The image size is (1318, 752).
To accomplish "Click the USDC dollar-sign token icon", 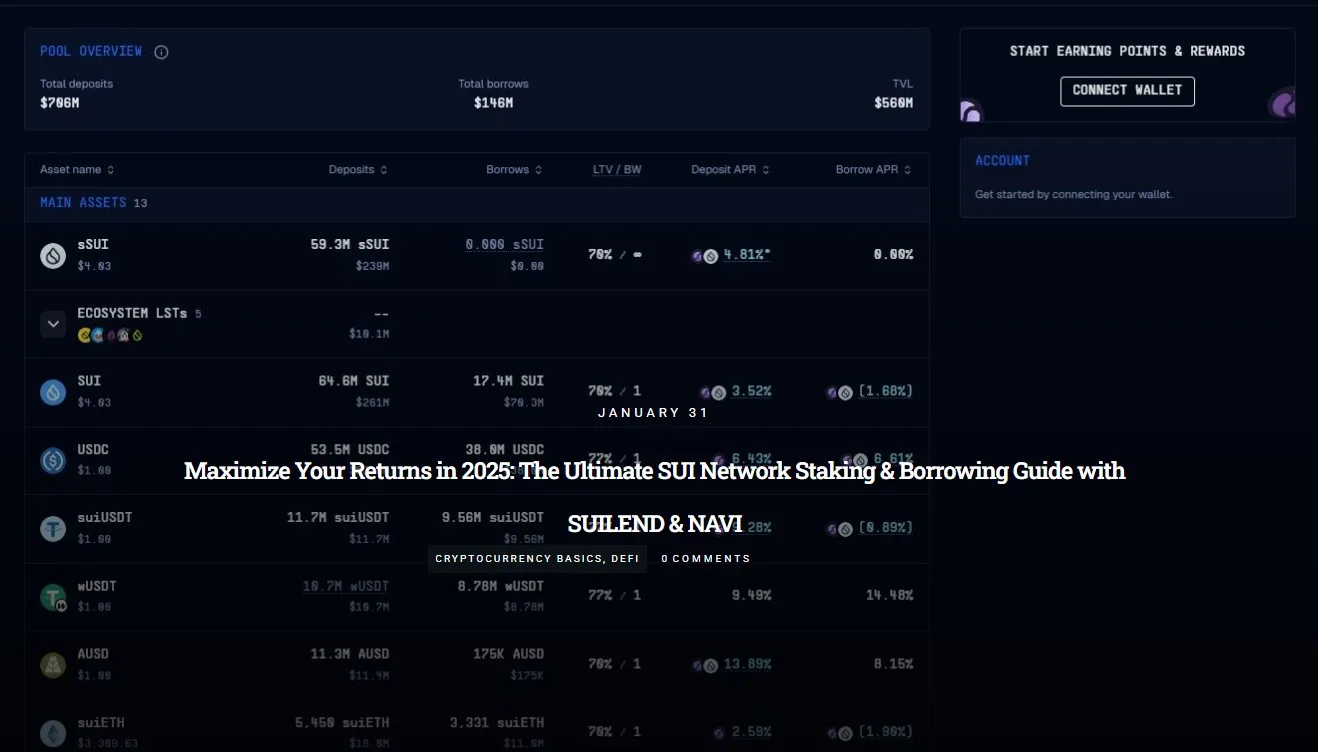I will pyautogui.click(x=52, y=460).
